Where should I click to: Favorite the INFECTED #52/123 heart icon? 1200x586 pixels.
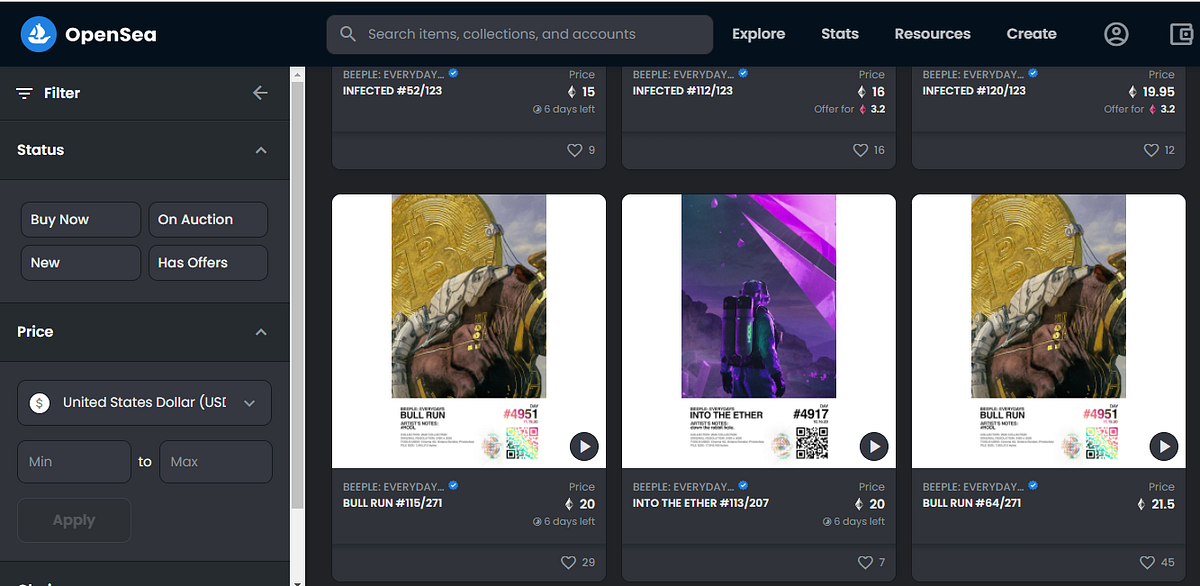(574, 150)
